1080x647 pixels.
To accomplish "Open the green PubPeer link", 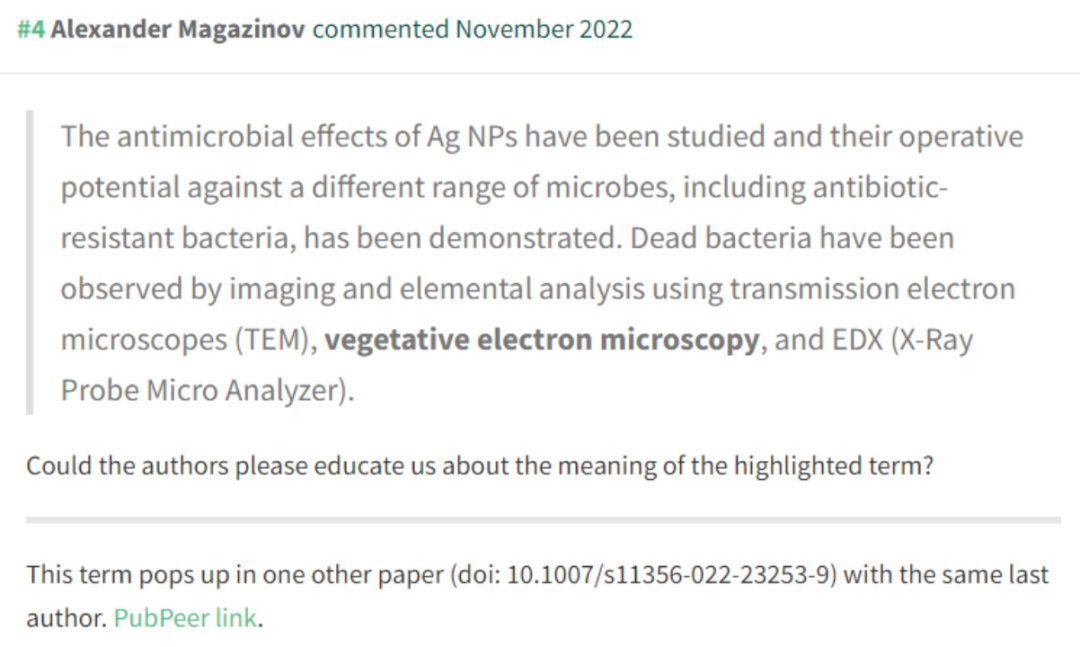I will [185, 617].
